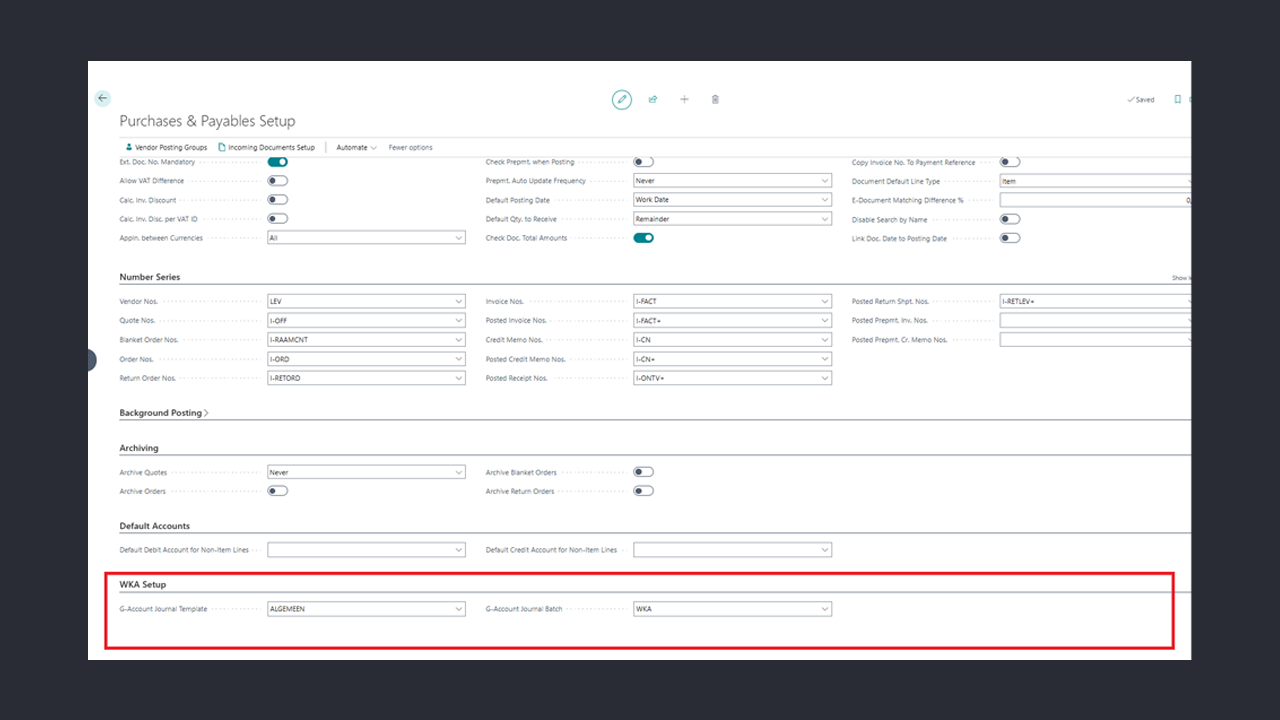Click the bookmark icon near Saved

[1177, 100]
